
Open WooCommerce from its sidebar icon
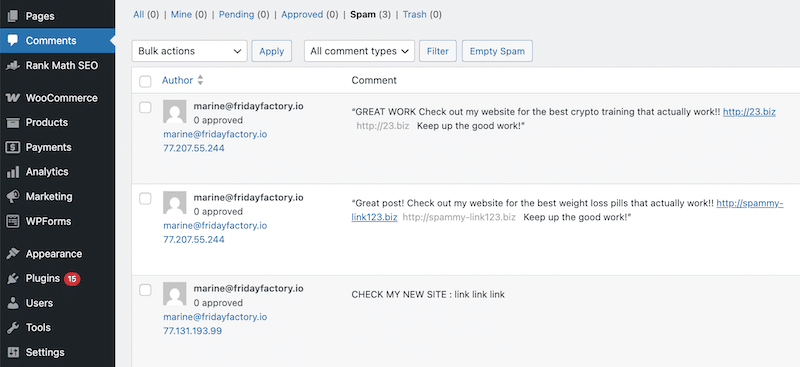pos(13,97)
